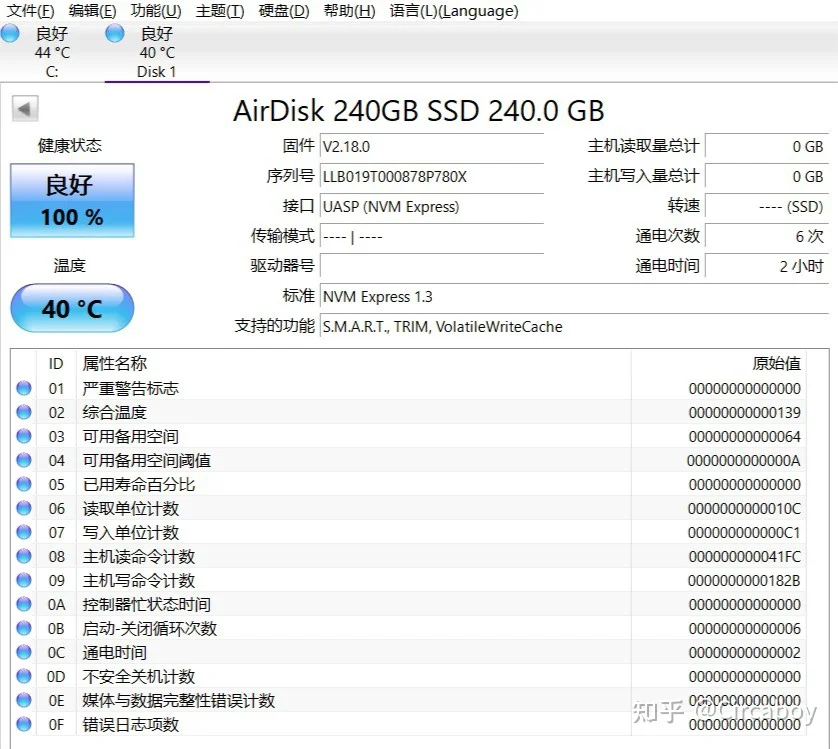
Task: Select the Disk 1 drive tab
Action: [157, 52]
